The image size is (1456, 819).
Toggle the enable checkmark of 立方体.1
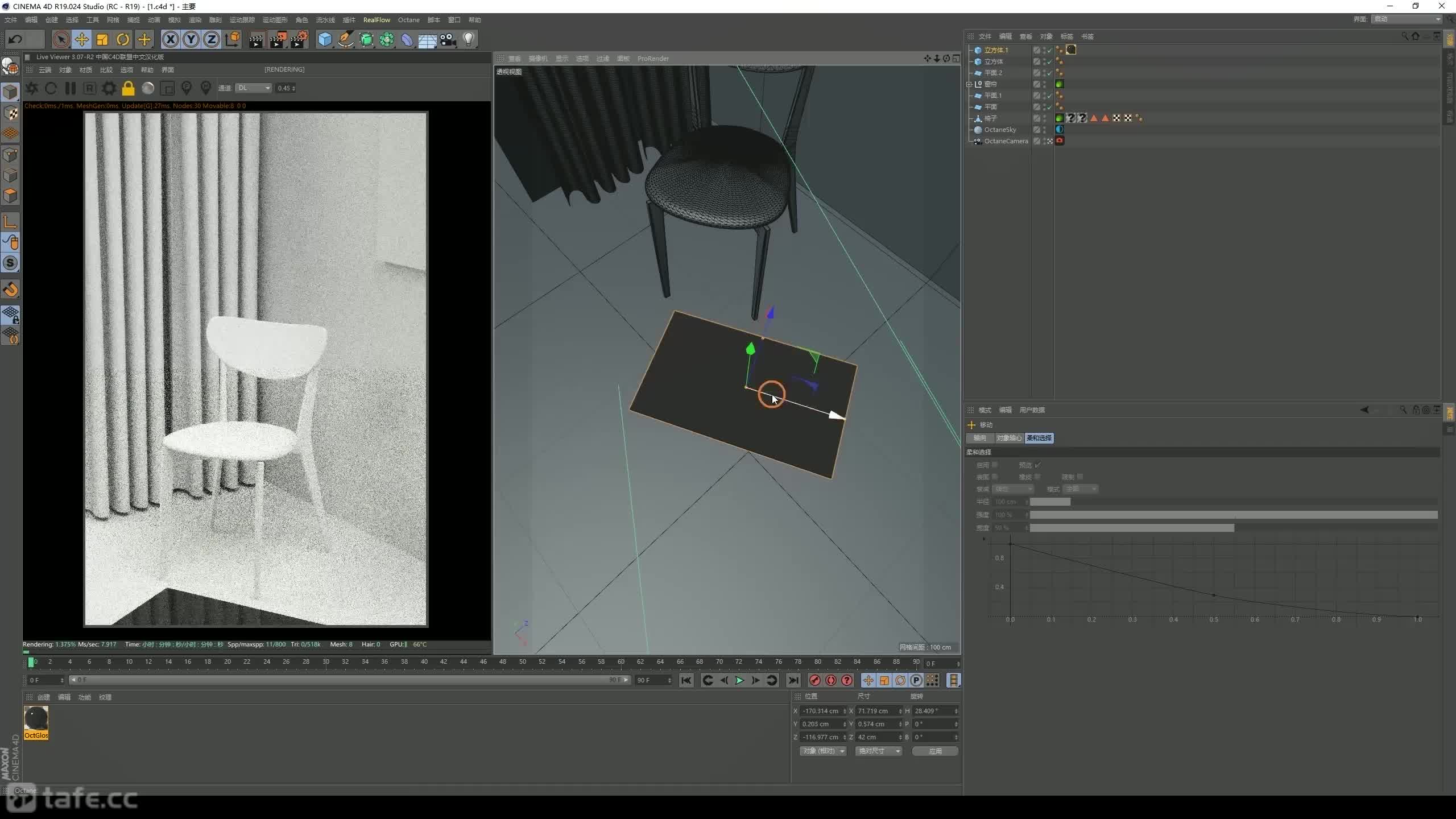coord(1049,50)
